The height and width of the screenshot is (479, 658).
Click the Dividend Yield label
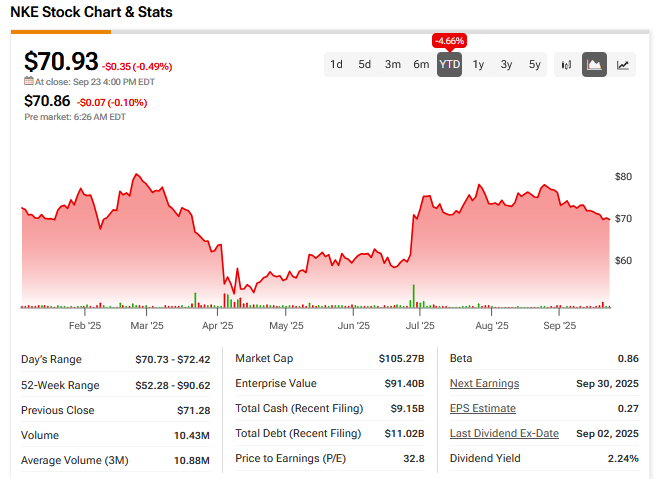point(485,458)
